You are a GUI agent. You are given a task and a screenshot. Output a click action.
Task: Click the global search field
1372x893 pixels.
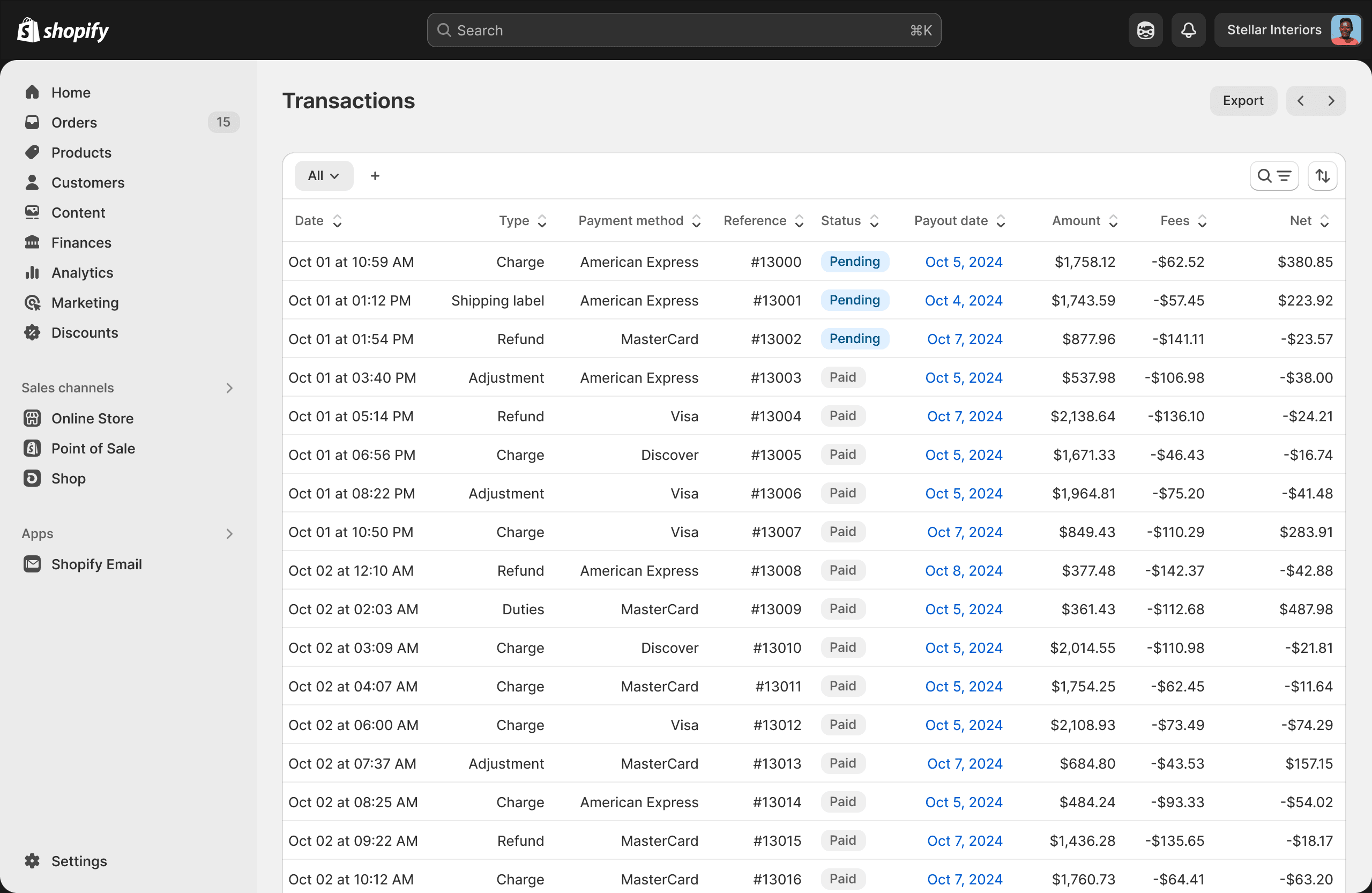(x=684, y=30)
